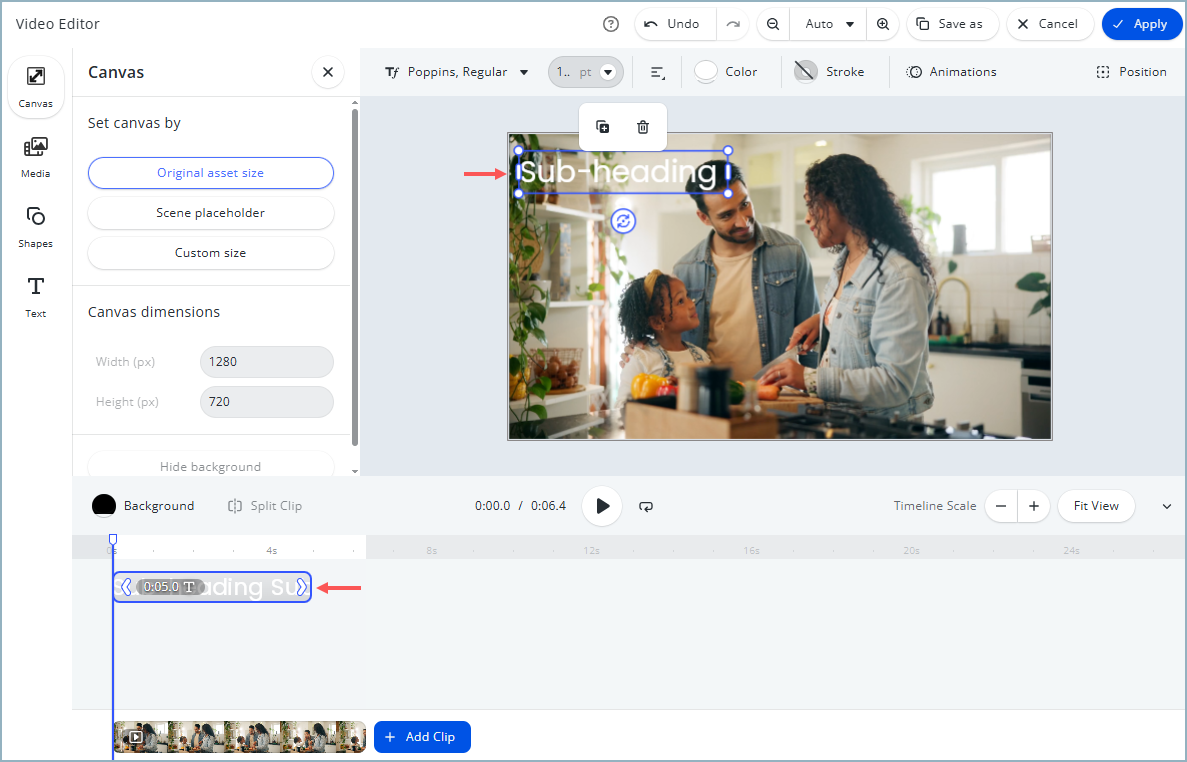
Task: Play the video preview
Action: (x=602, y=506)
